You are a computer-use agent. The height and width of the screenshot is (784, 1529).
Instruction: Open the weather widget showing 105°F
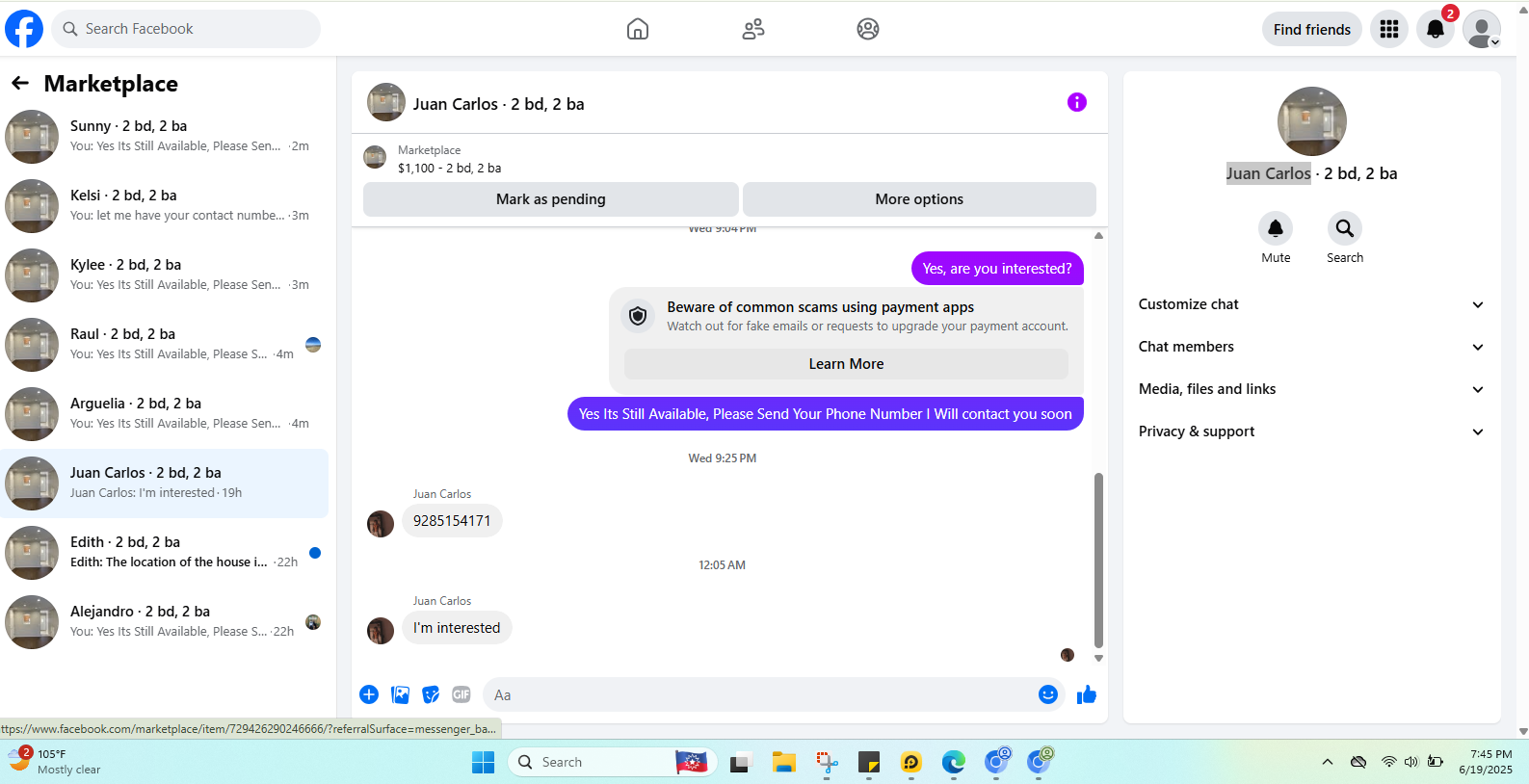[54, 761]
